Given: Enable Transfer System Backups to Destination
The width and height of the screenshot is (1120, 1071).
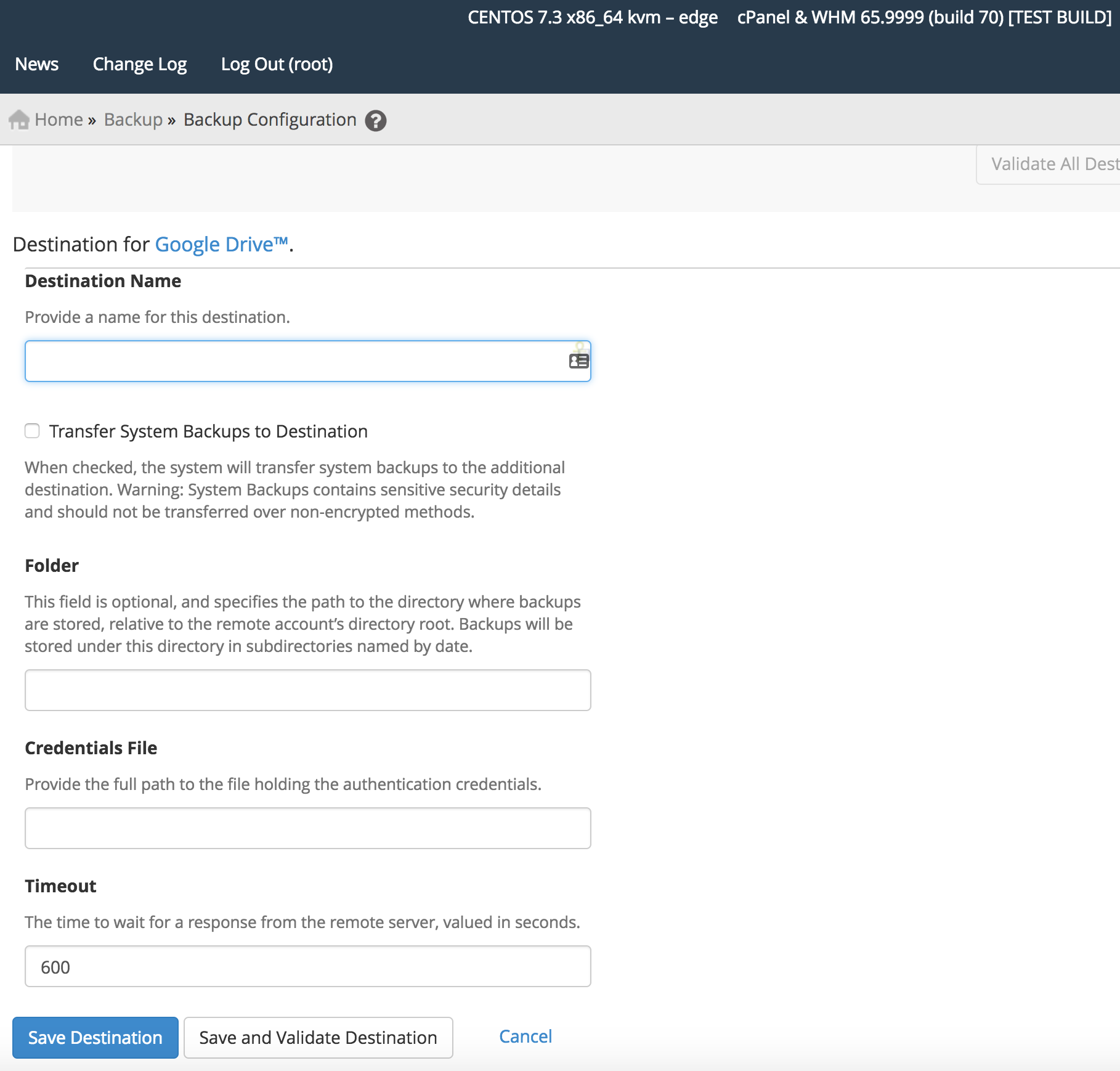Looking at the screenshot, I should tap(32, 431).
